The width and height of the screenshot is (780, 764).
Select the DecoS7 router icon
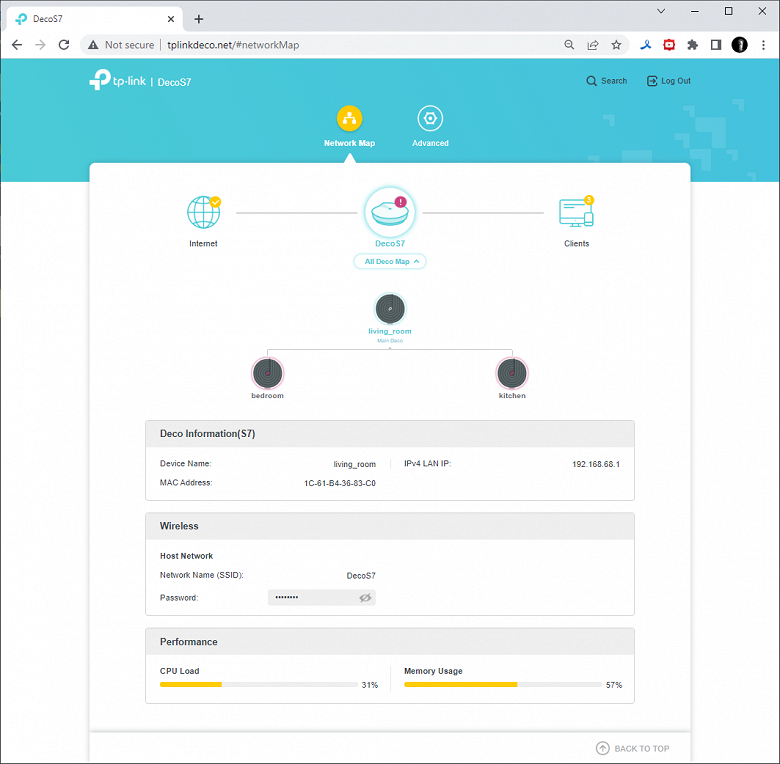point(390,212)
